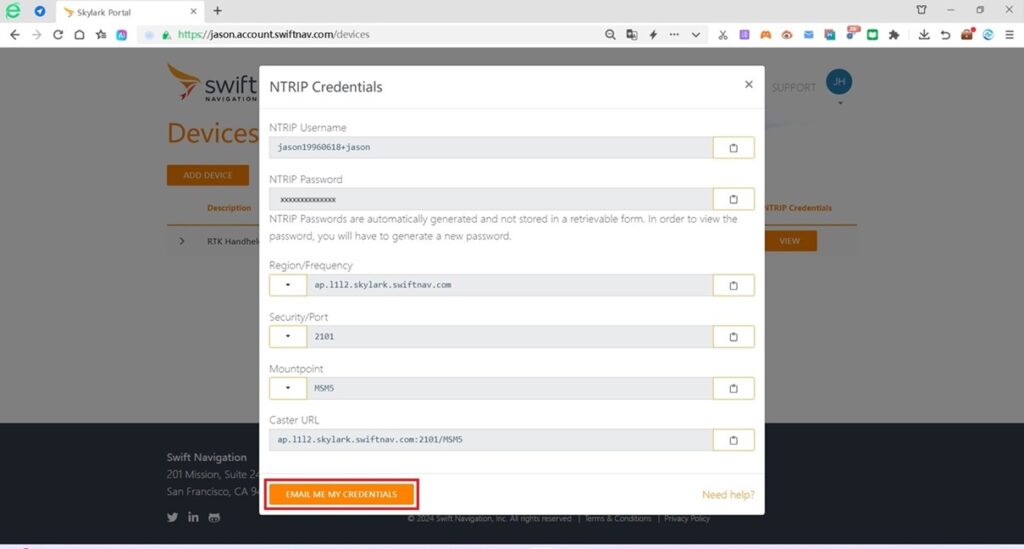Click the scissors screenshot icon
This screenshot has width=1024, height=549.
(x=723, y=35)
